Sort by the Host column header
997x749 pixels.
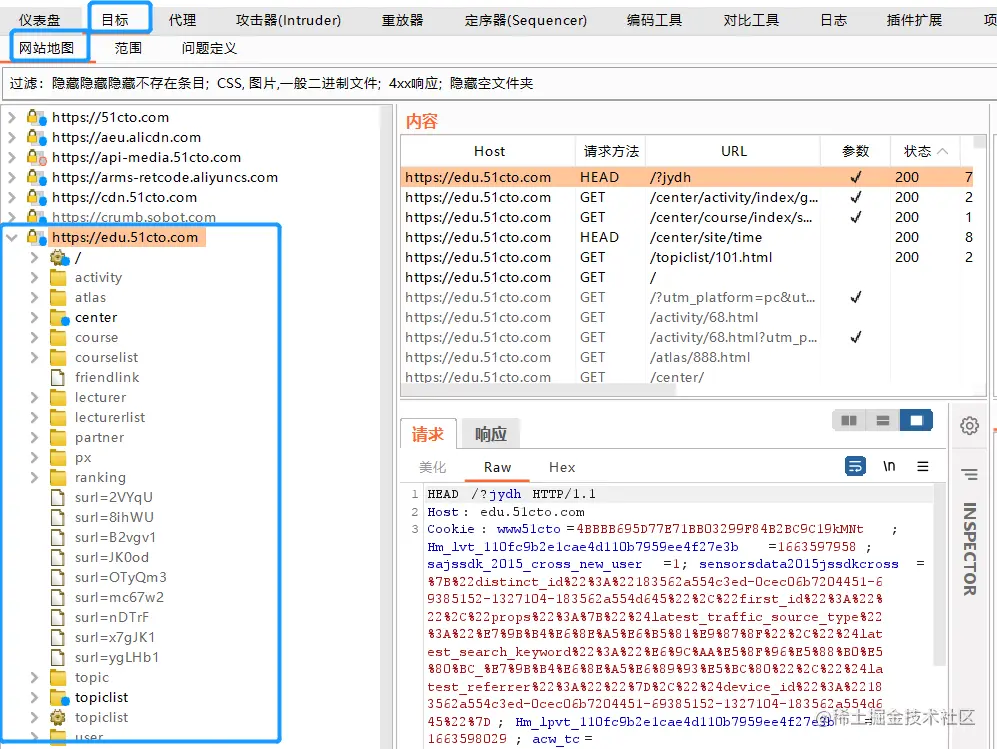489,151
